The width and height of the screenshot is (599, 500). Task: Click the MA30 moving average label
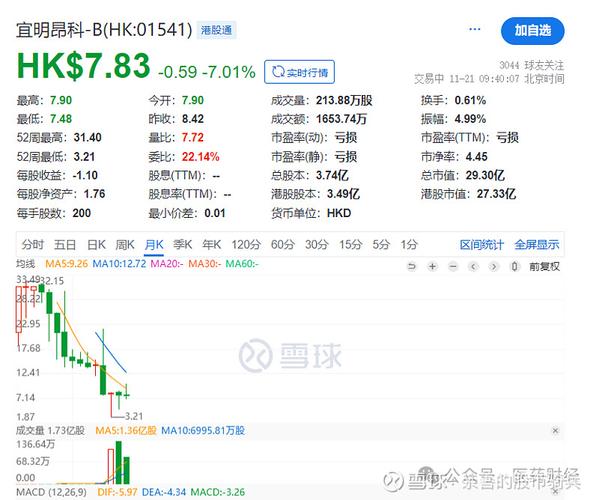pos(204,264)
